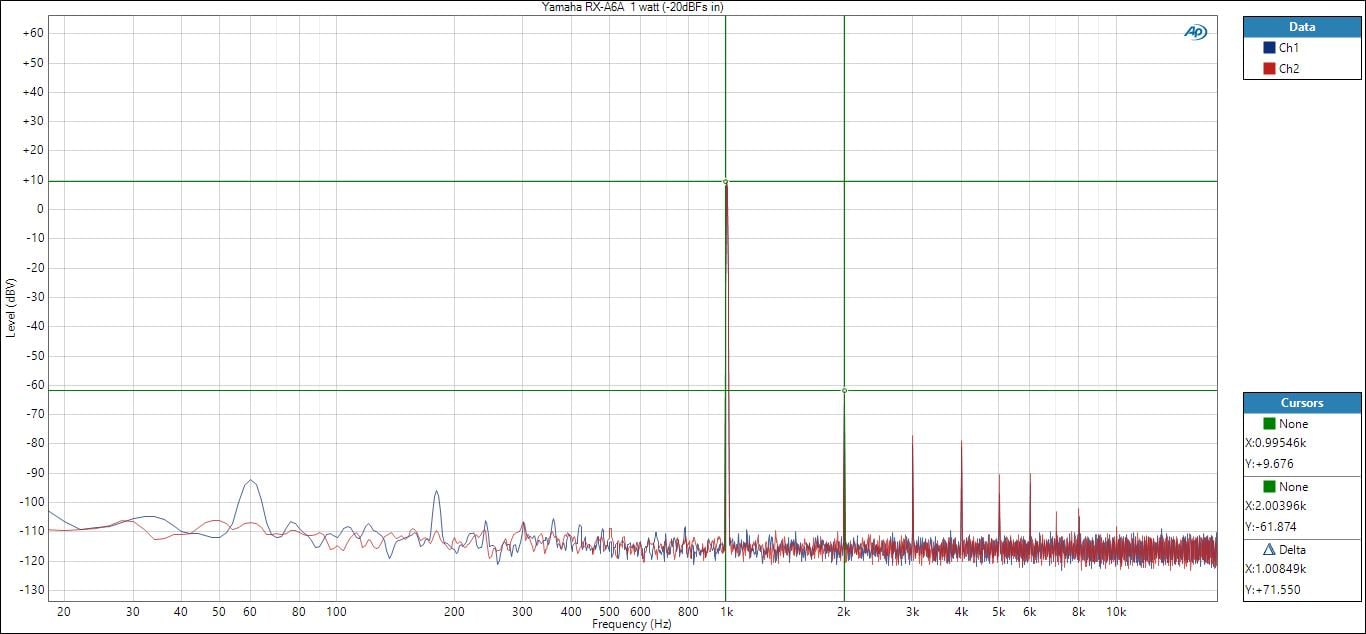This screenshot has height=634, width=1366.
Task: Click the cursor marker at the 1k peak top
Action: click(x=725, y=182)
